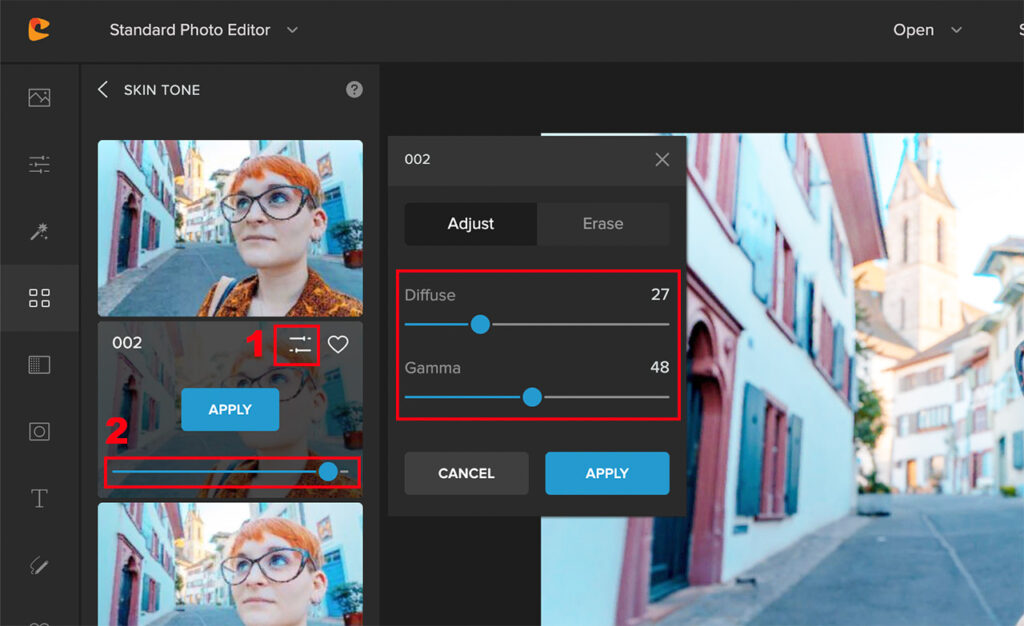Open the Edit adjustments sliders sidebar icon
Screen dimensions: 1024x626
click(39, 164)
